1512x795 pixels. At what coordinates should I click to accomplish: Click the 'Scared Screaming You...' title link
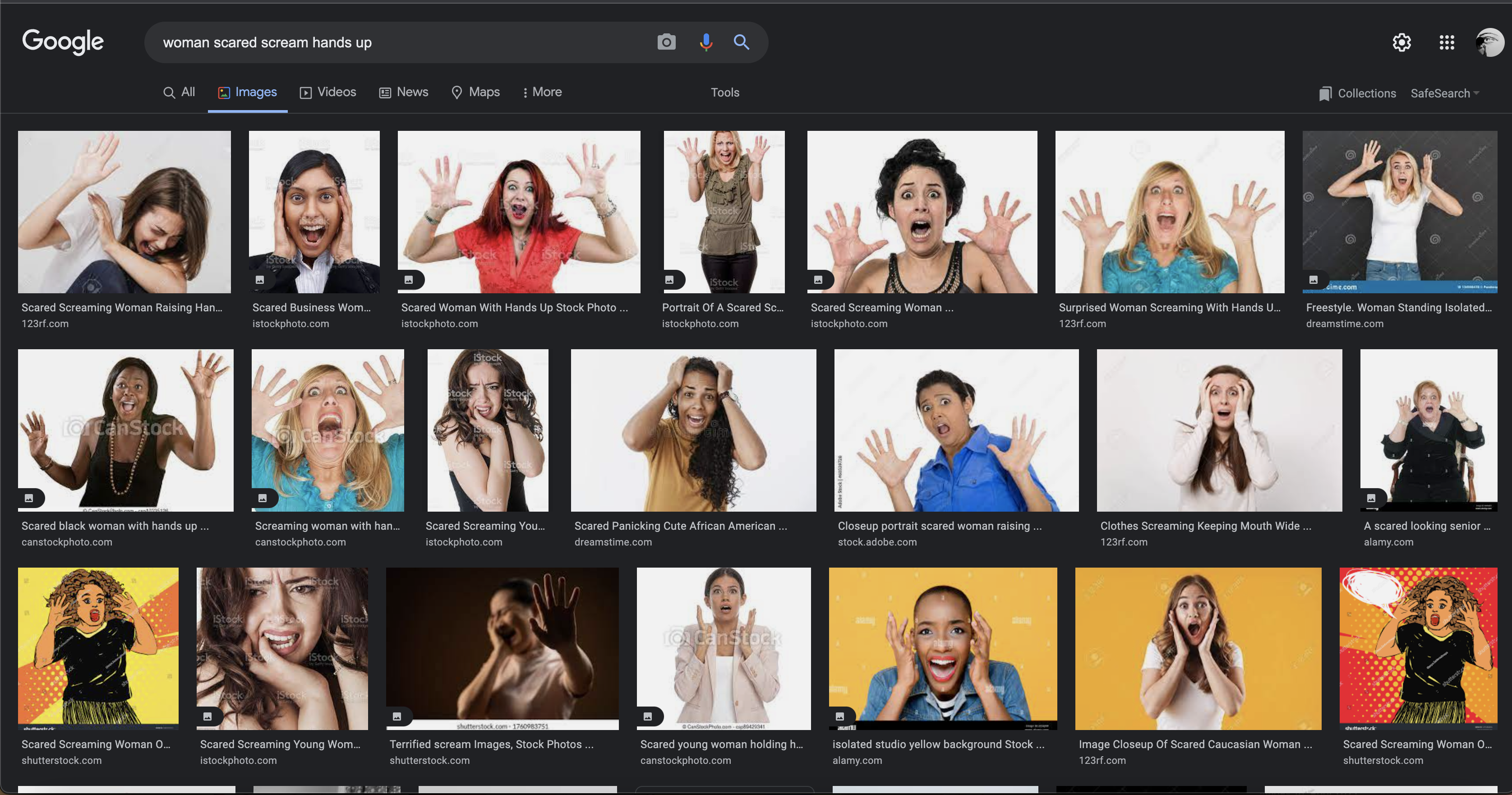(x=485, y=526)
